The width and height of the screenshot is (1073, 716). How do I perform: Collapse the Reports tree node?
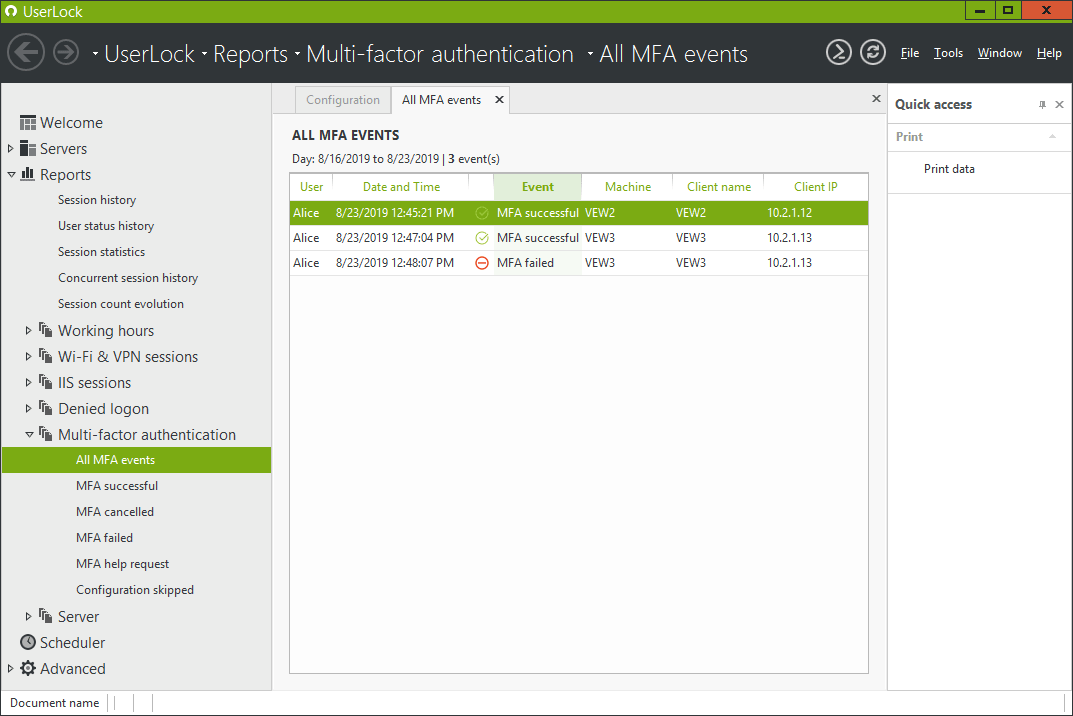(x=11, y=175)
